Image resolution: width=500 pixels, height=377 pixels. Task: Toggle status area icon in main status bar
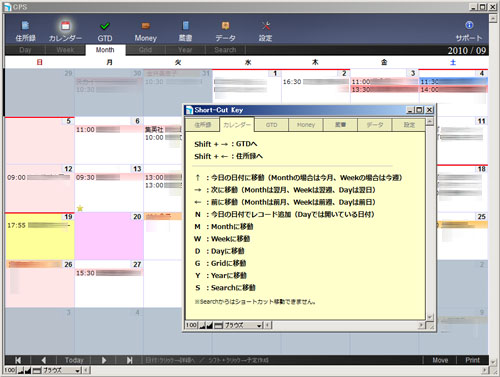pos(36,370)
